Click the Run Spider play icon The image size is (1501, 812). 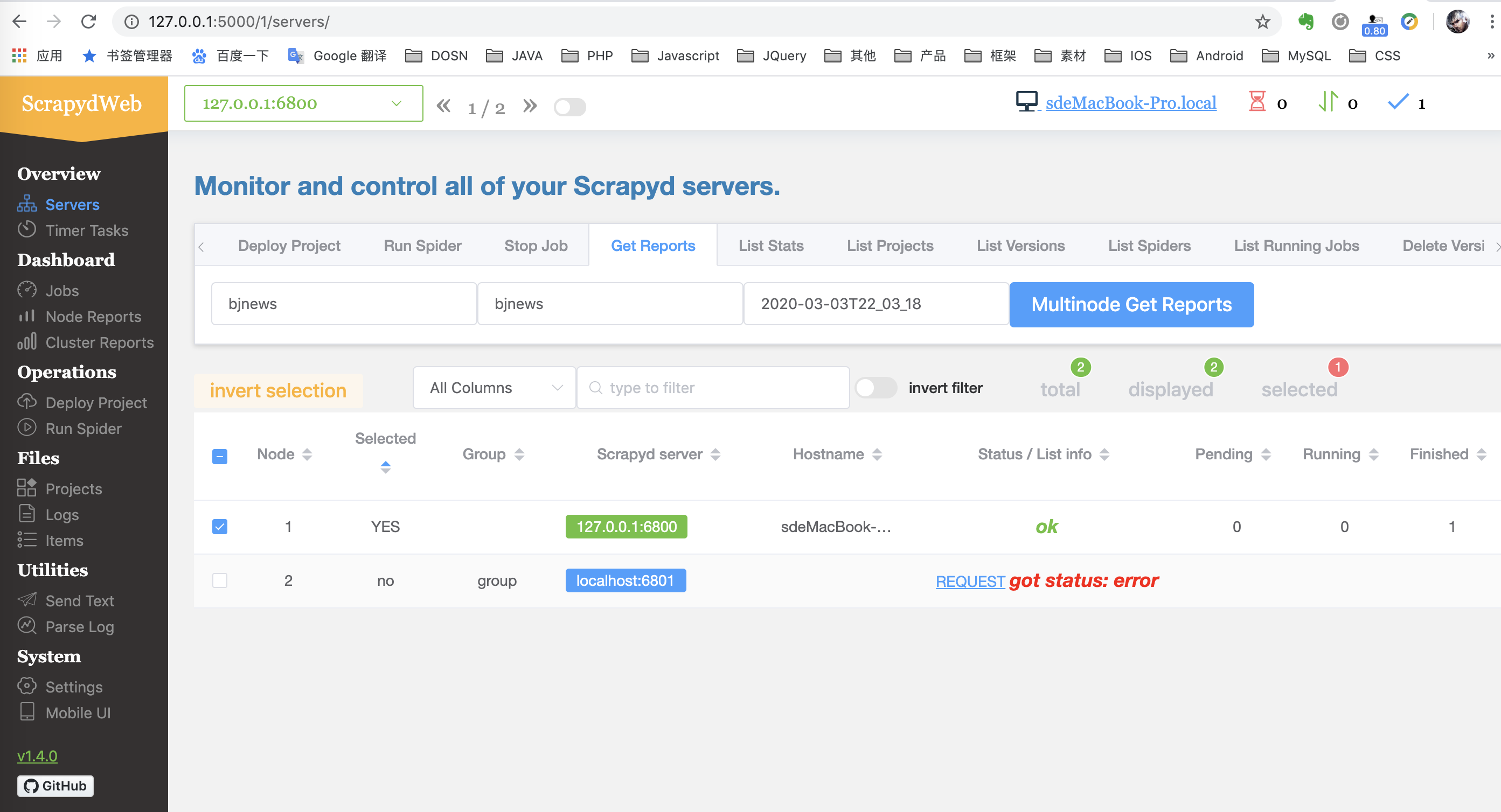[27, 428]
